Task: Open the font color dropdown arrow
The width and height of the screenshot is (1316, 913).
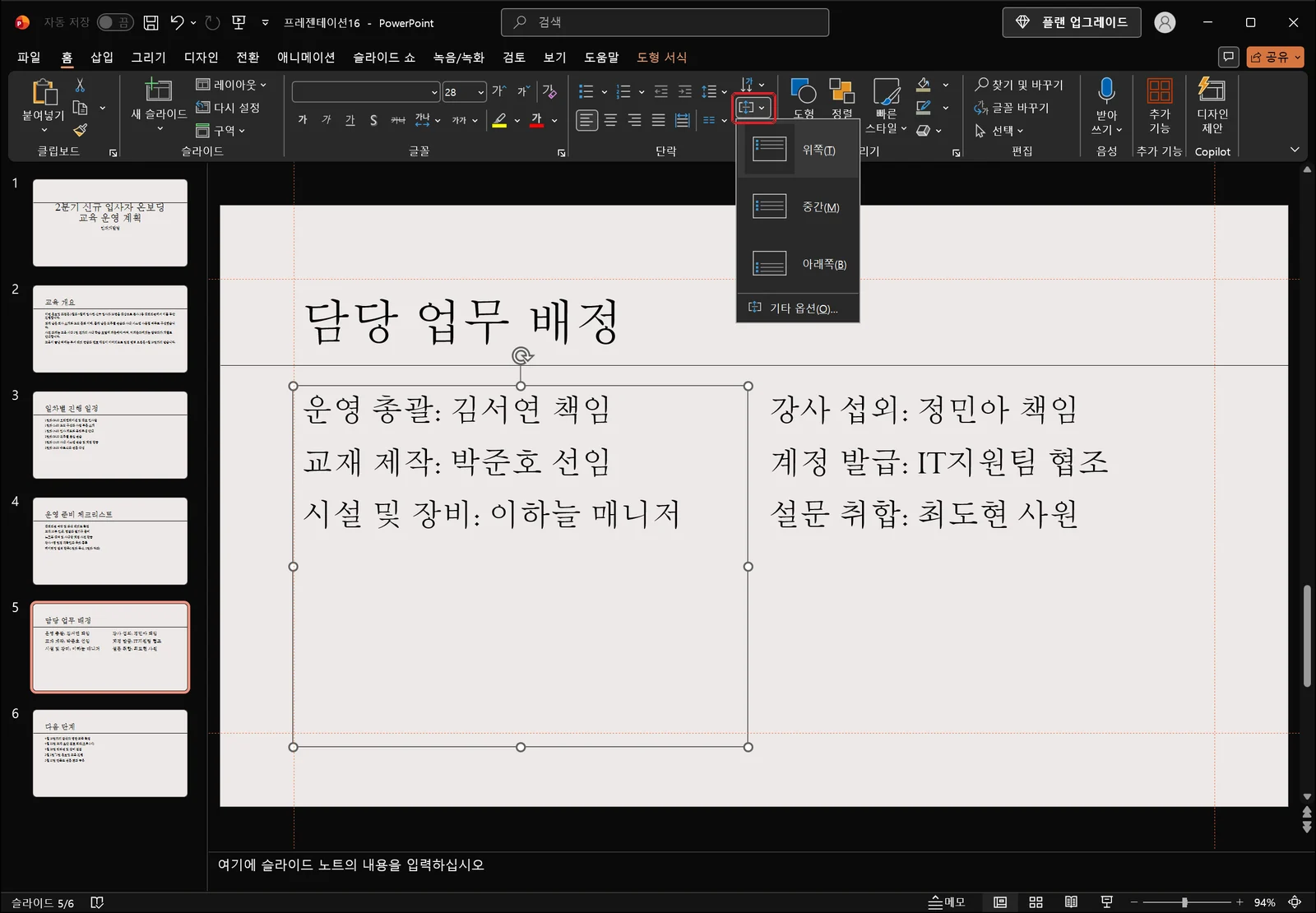Action: coord(555,121)
